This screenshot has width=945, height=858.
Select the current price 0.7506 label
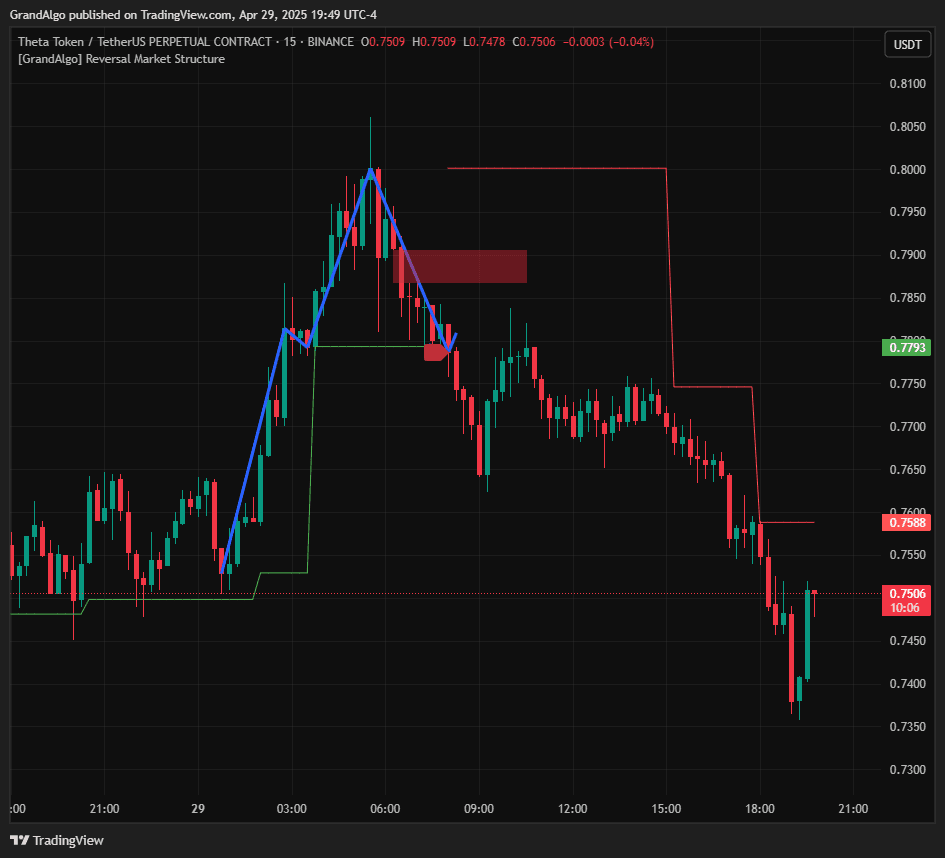(x=905, y=594)
